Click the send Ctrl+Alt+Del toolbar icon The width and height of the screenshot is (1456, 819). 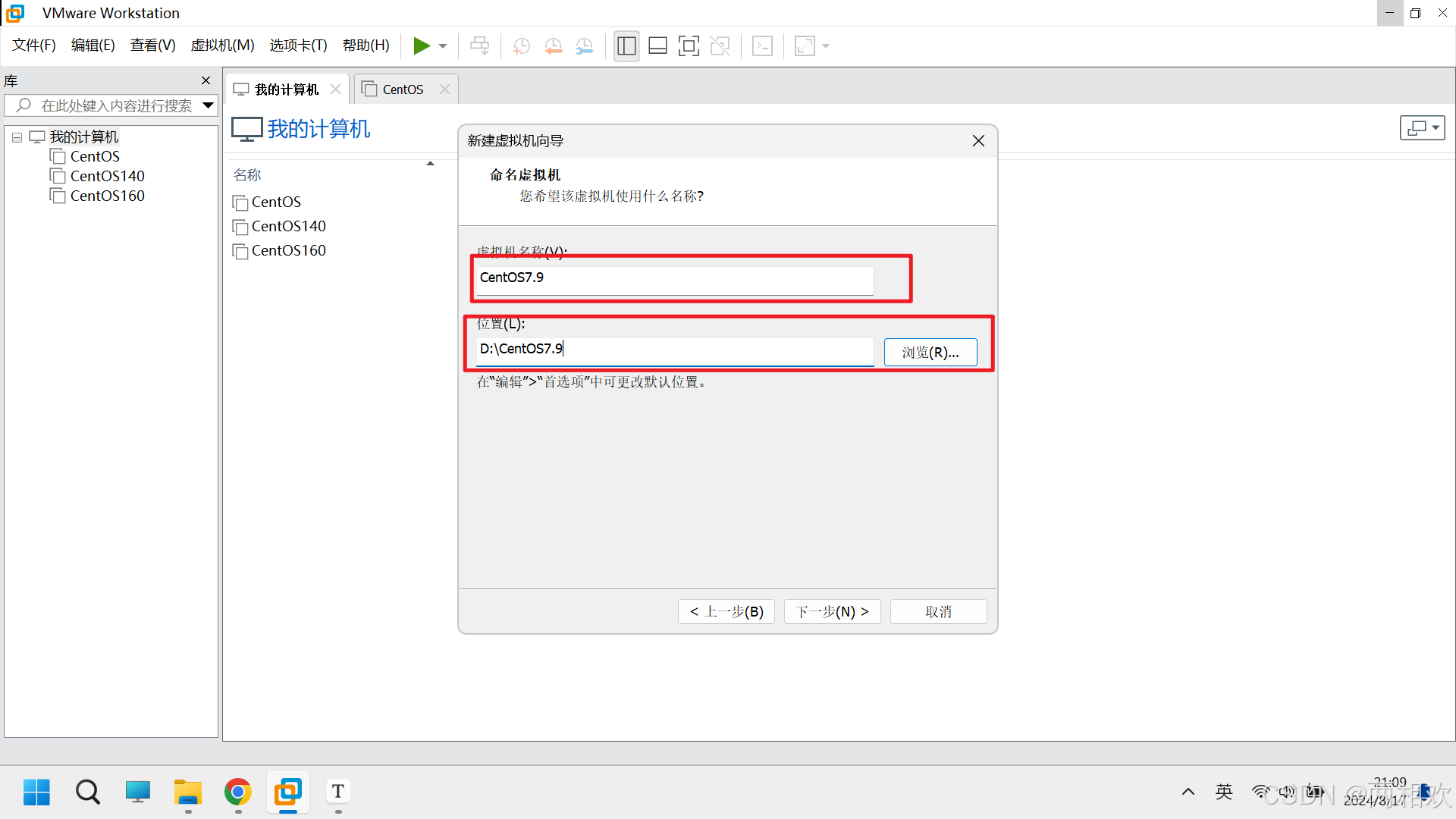479,46
